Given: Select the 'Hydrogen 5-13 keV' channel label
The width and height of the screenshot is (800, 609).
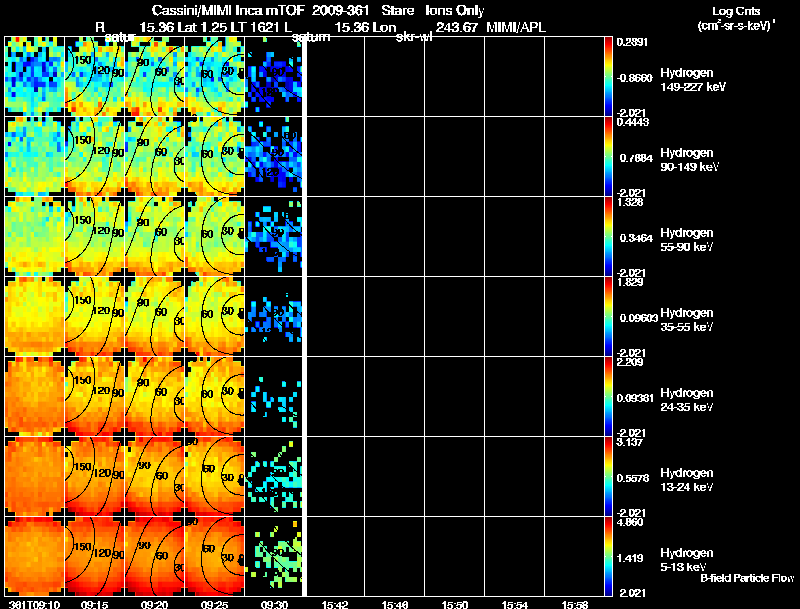Looking at the screenshot, I should click(687, 560).
